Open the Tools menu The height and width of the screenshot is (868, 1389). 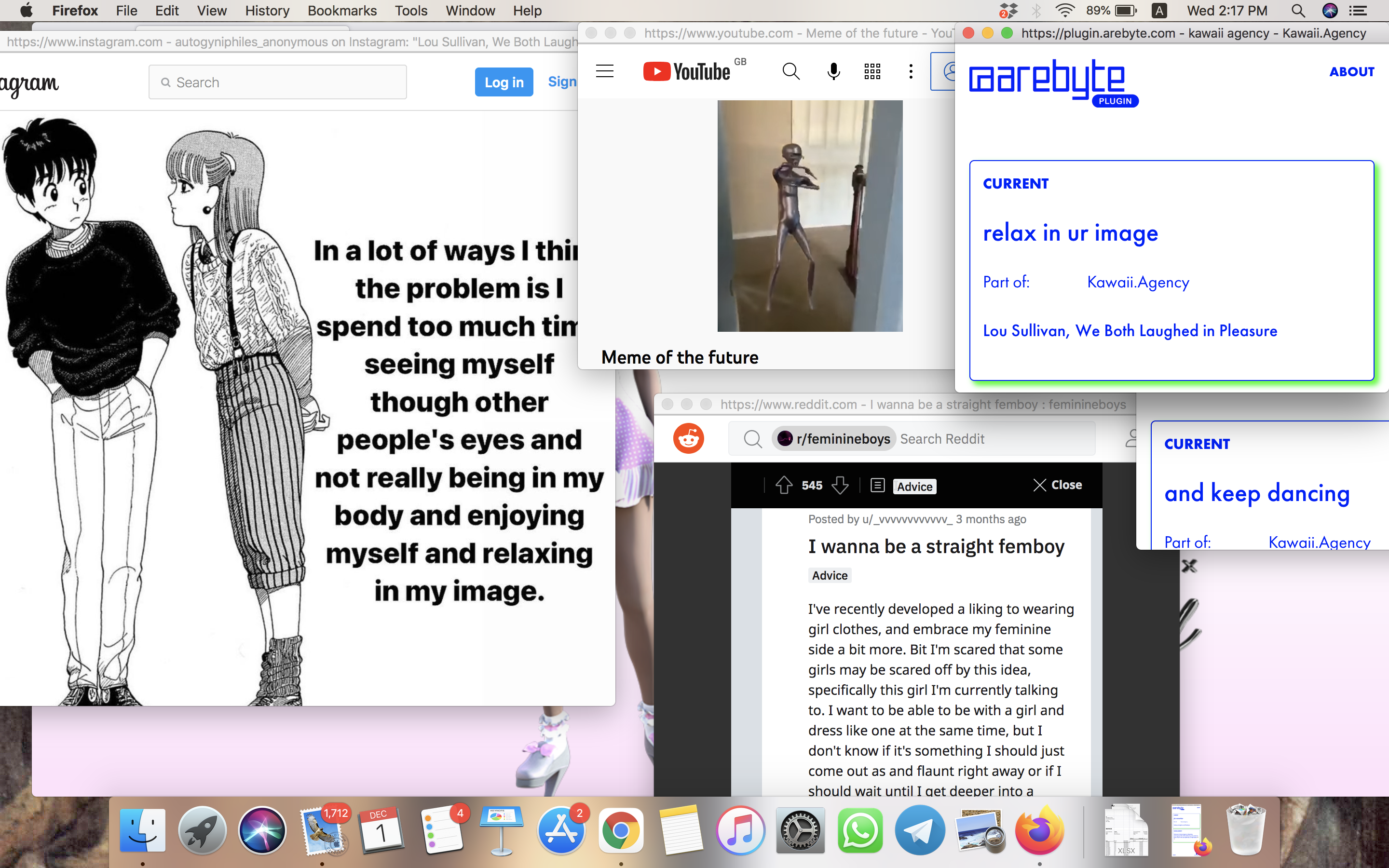click(411, 10)
